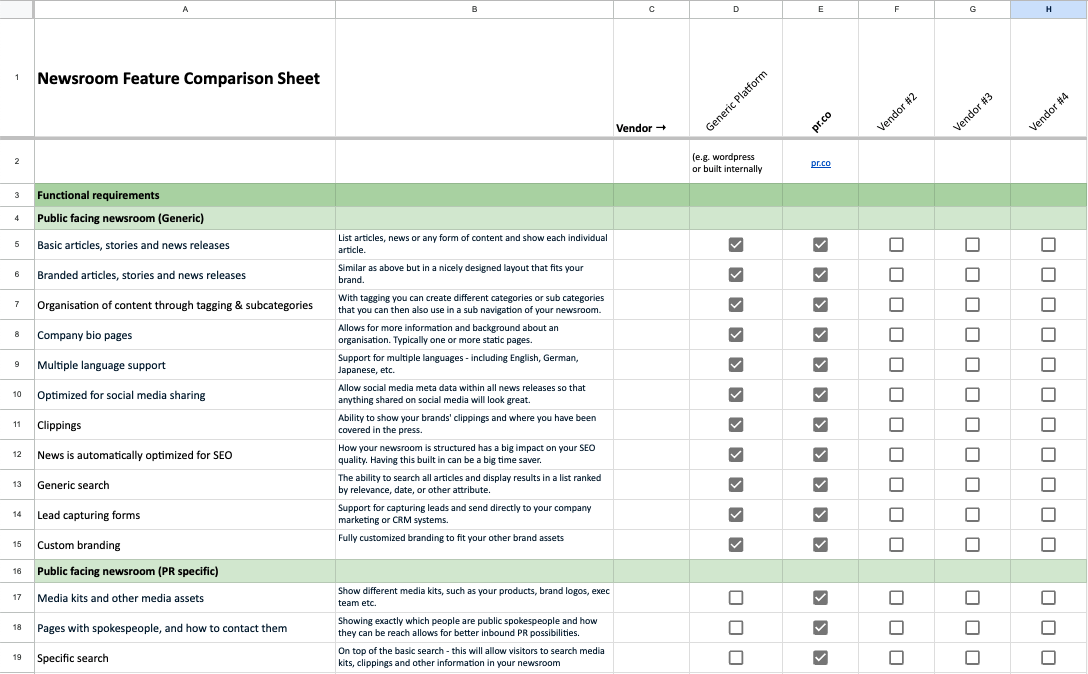Click the select-all corner above row numbers
Image resolution: width=1088 pixels, height=674 pixels.
pos(16,9)
